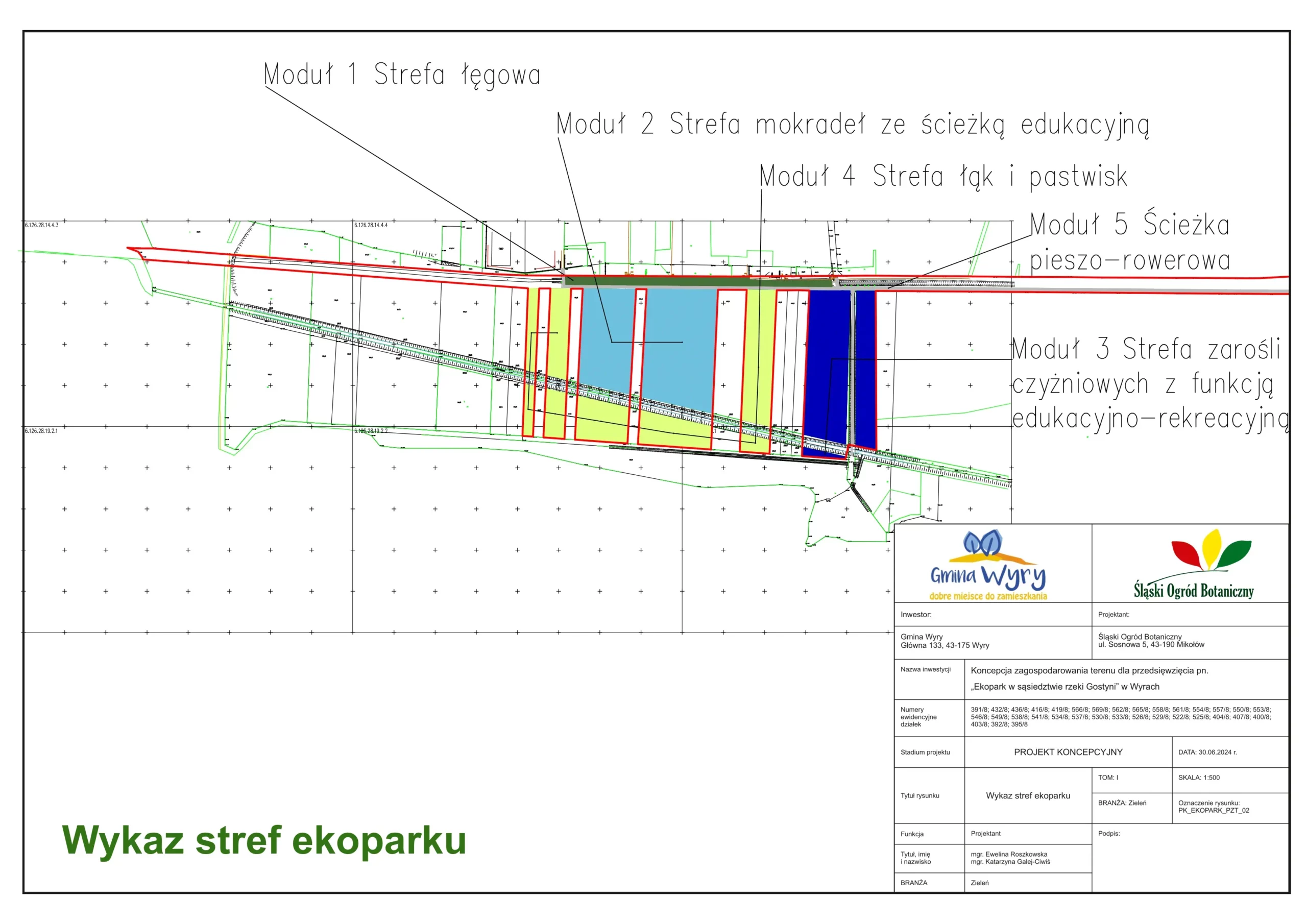Click the Gmina Wyry investor address text
1307x924 pixels.
pyautogui.click(x=945, y=641)
